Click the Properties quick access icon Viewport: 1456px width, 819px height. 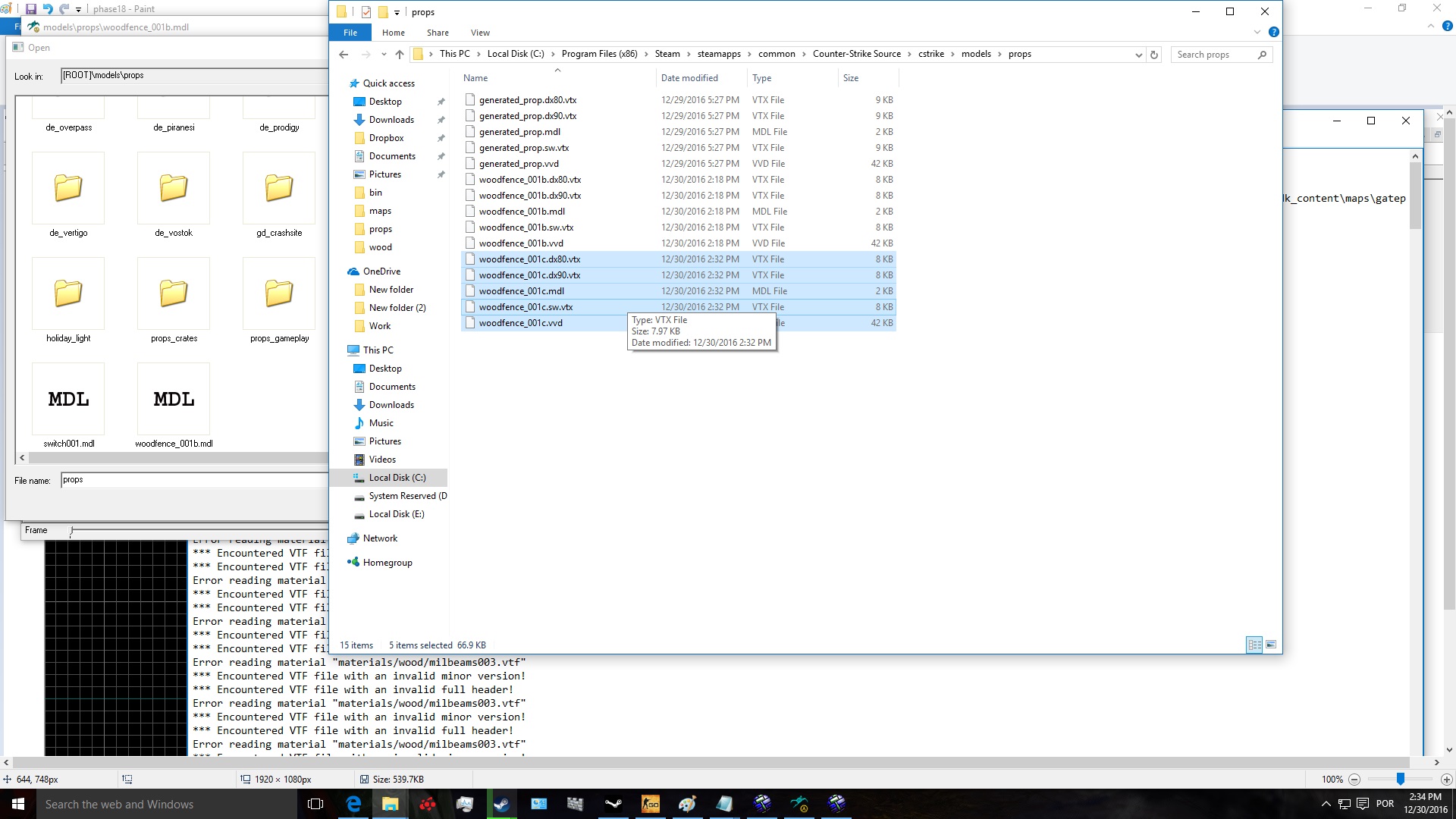pos(366,11)
